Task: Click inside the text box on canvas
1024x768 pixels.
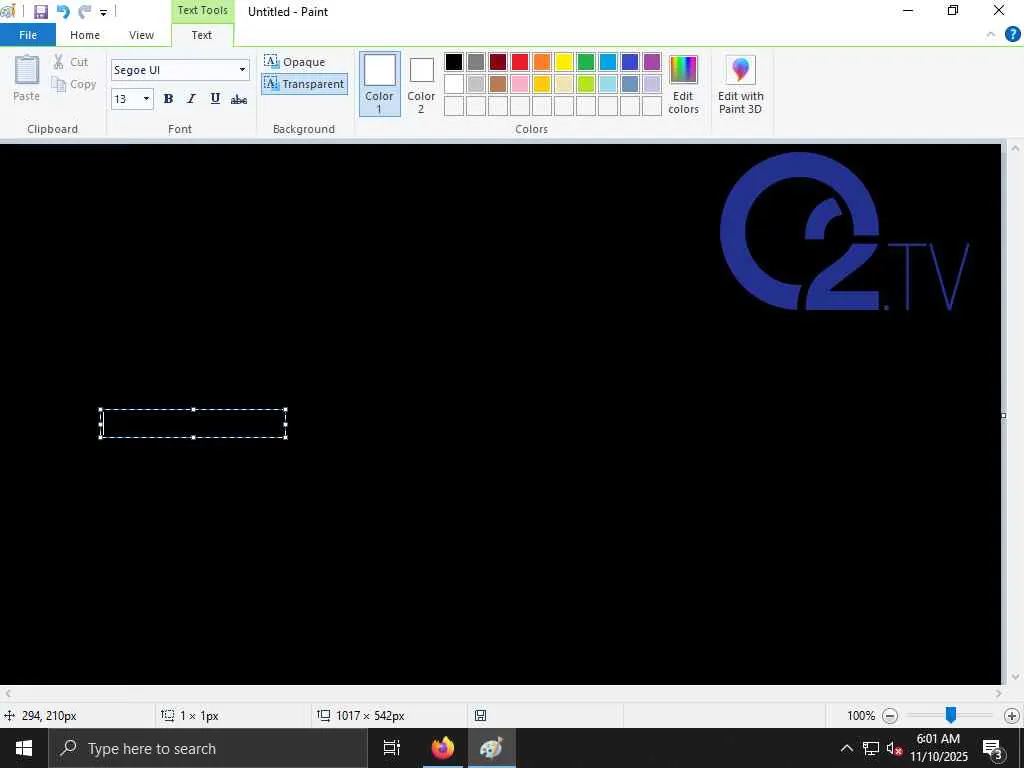Action: (x=193, y=423)
